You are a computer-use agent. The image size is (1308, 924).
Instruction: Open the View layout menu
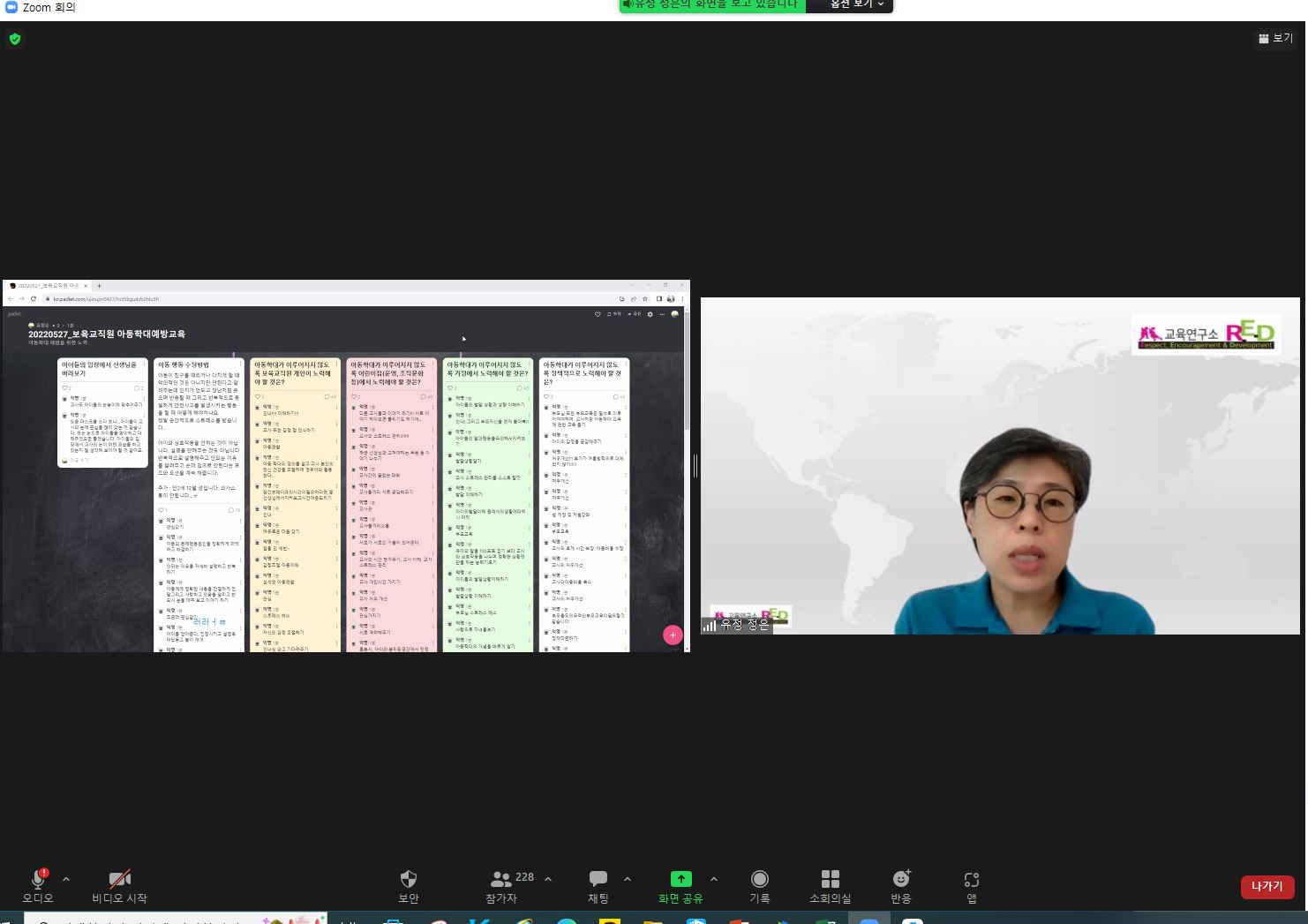click(1275, 38)
